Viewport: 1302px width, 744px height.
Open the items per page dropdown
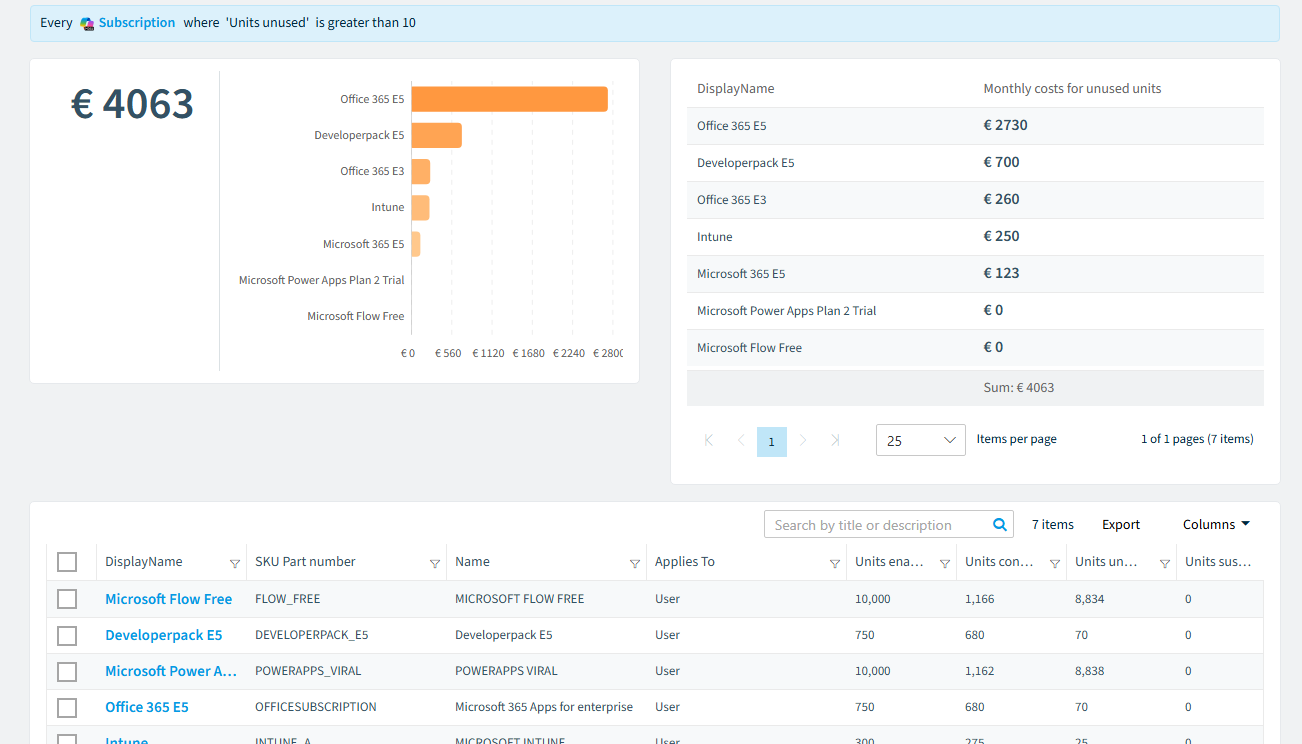click(921, 440)
